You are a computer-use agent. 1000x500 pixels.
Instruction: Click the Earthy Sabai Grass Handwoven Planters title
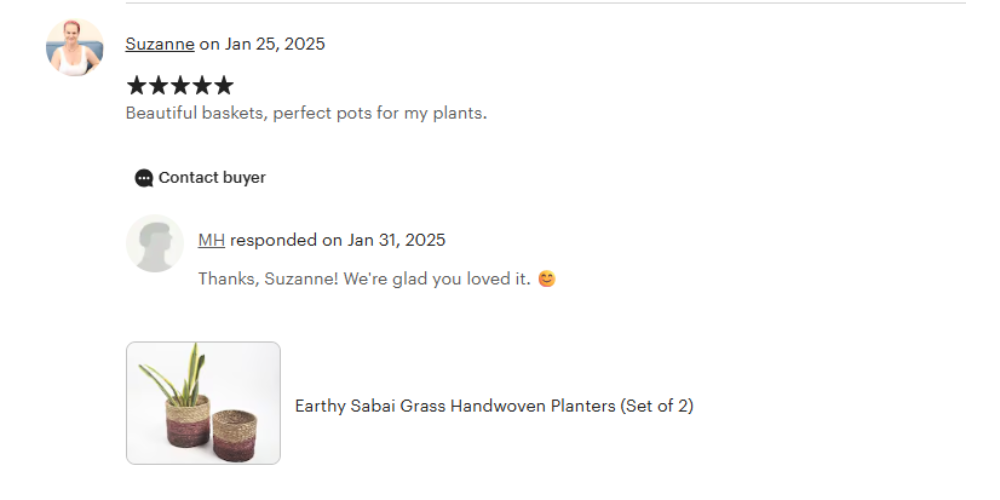[x=455, y=406]
